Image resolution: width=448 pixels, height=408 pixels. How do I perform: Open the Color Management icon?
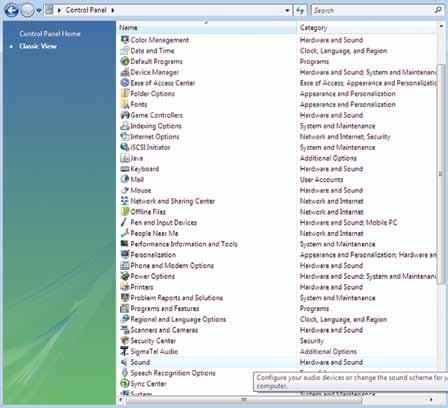click(125, 40)
